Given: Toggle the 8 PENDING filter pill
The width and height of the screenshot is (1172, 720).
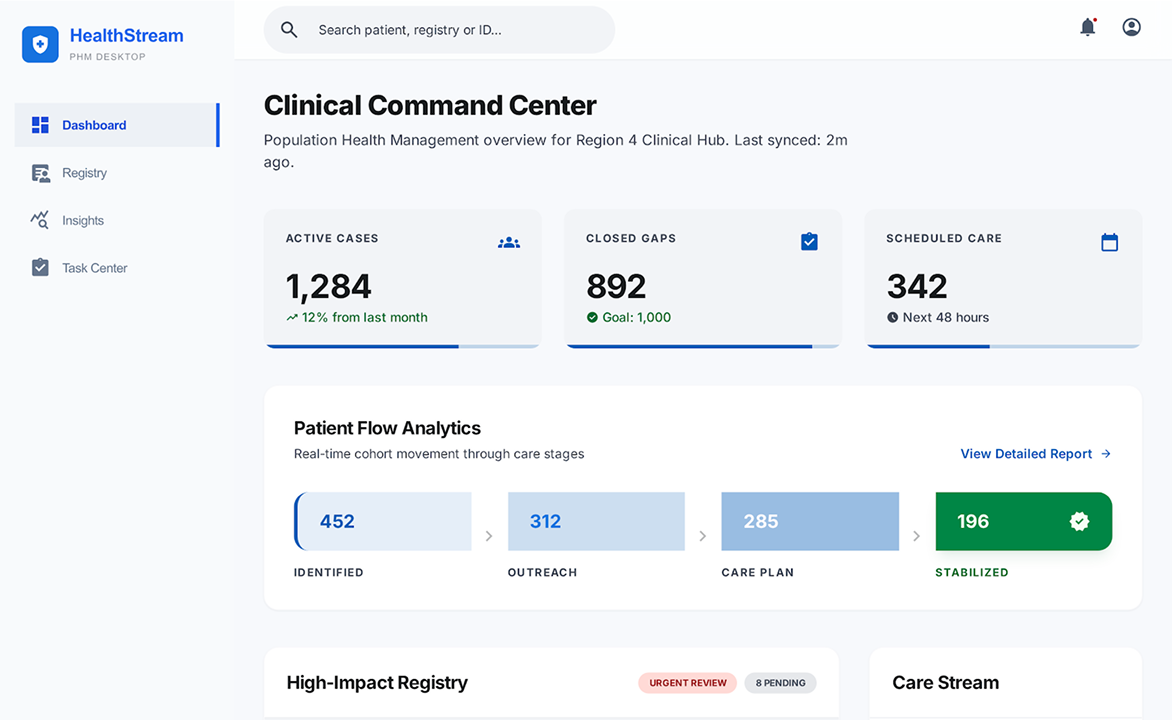Looking at the screenshot, I should point(780,683).
